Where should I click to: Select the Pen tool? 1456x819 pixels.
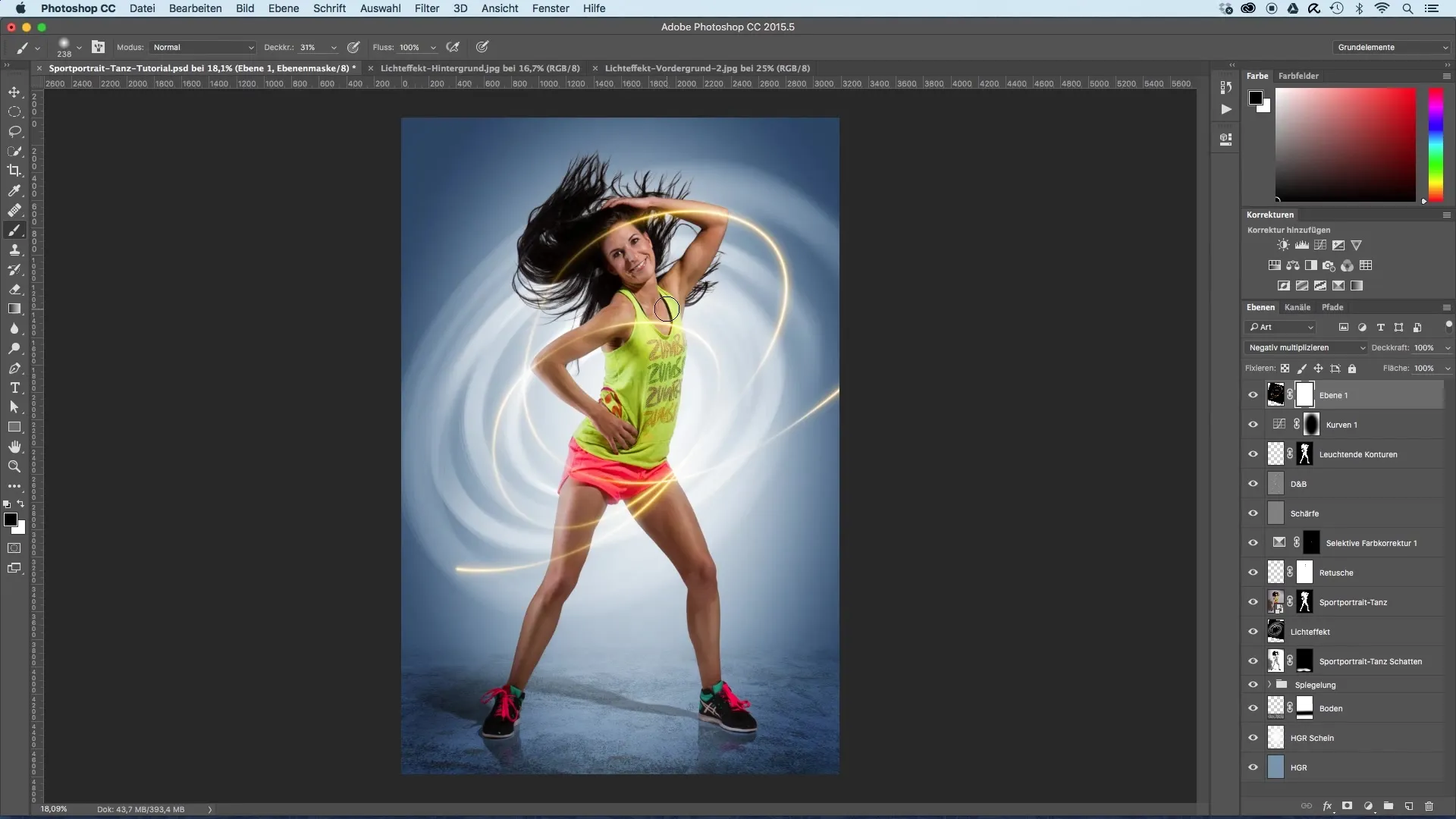point(14,368)
